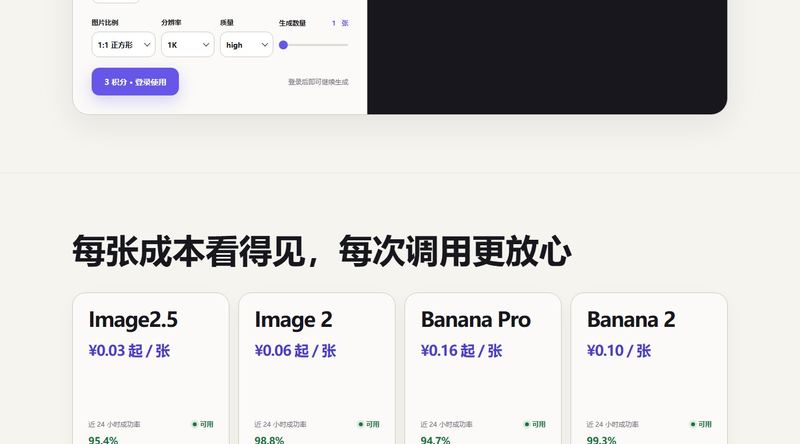Viewport: 800px width, 444px height.
Task: Open the 1:1 正方形 aspect ratio dropdown
Action: tap(123, 45)
